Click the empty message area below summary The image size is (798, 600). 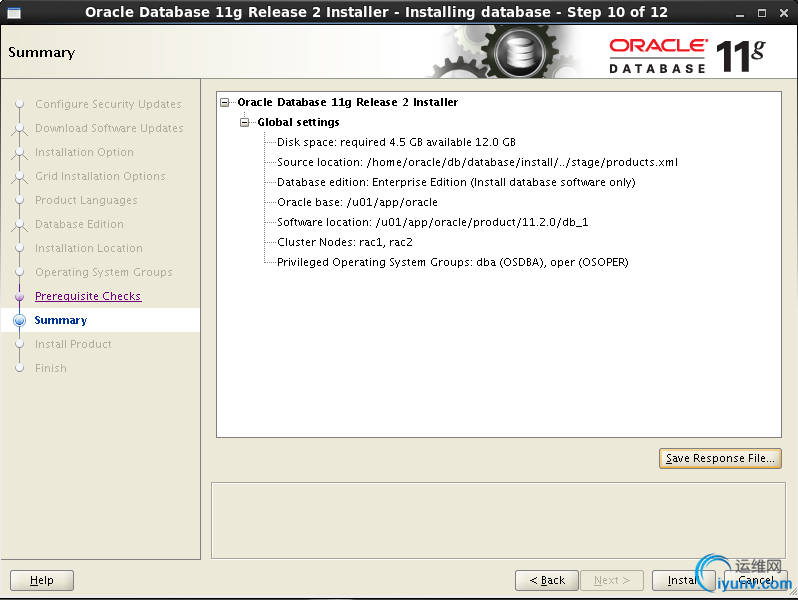coord(498,520)
